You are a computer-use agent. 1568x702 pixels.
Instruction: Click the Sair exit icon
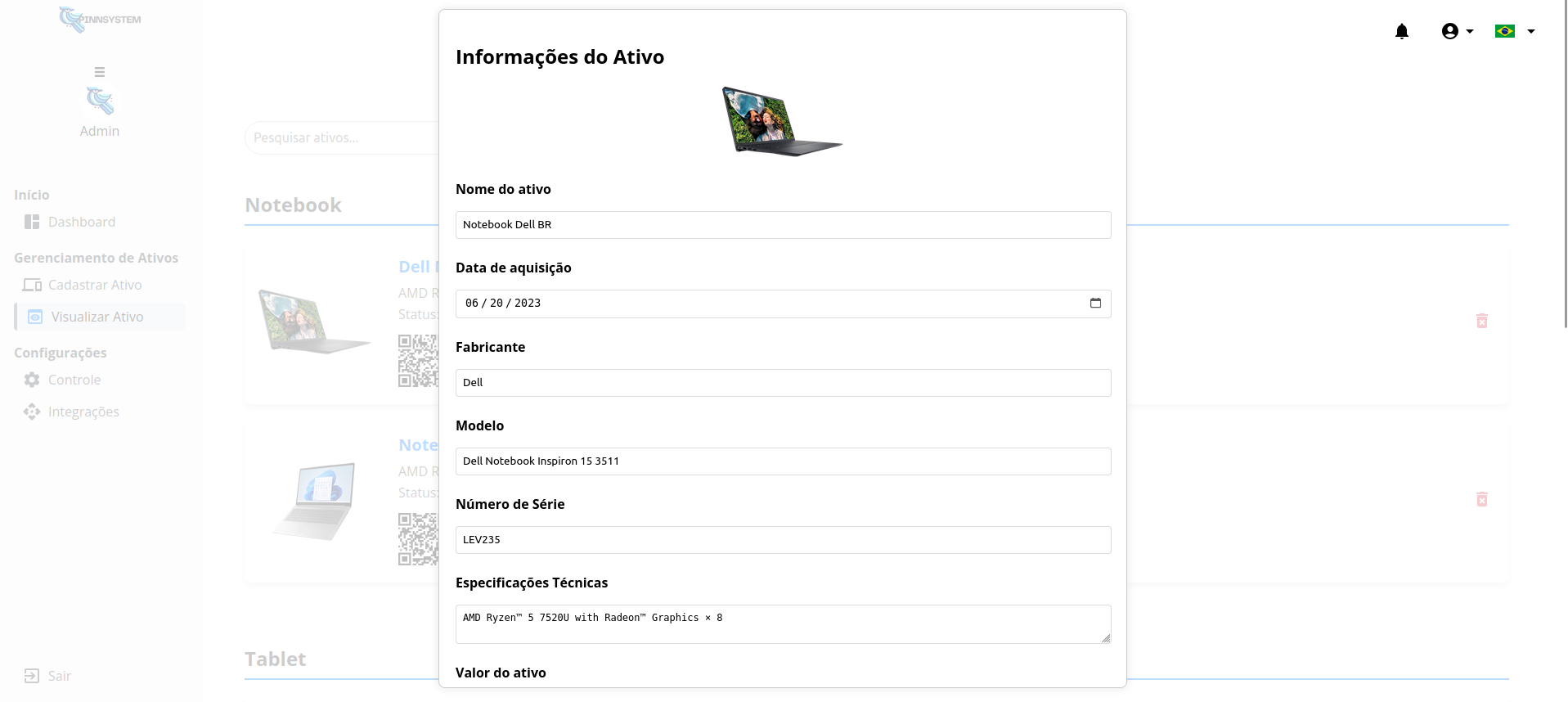[x=31, y=676]
